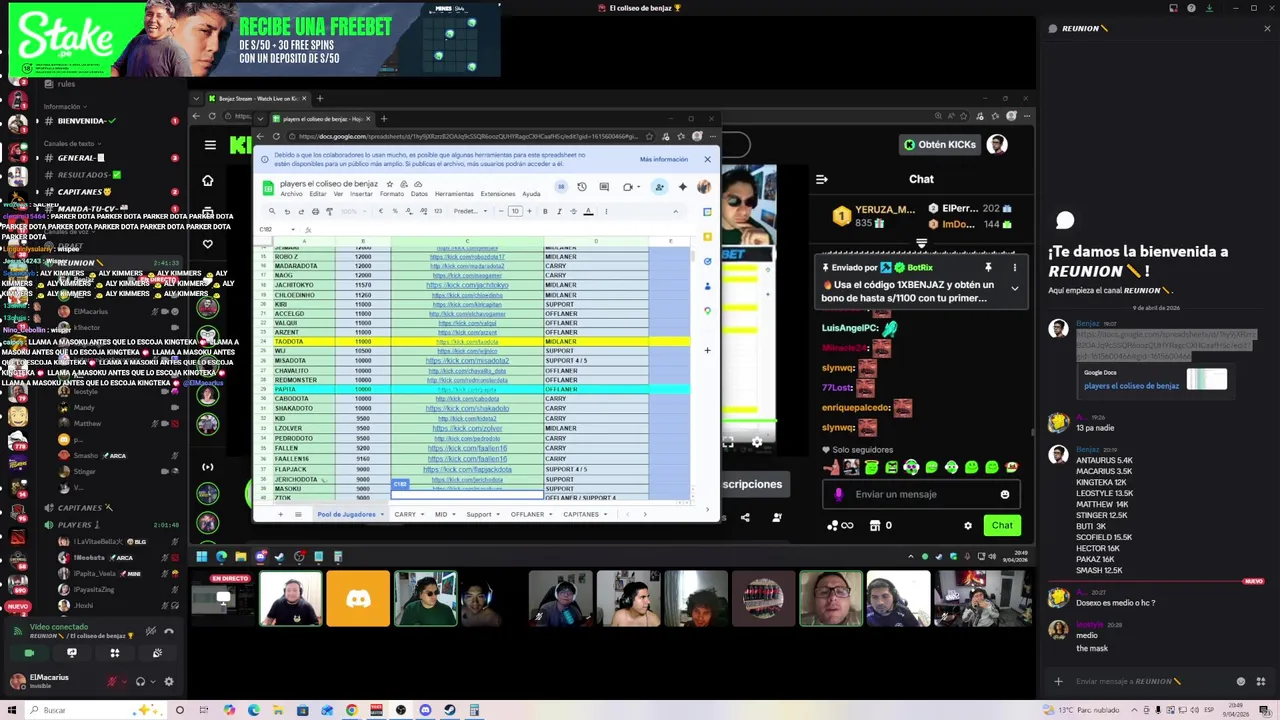Switch to OFFLANER sheet tab
The image size is (1280, 720).
[x=527, y=514]
